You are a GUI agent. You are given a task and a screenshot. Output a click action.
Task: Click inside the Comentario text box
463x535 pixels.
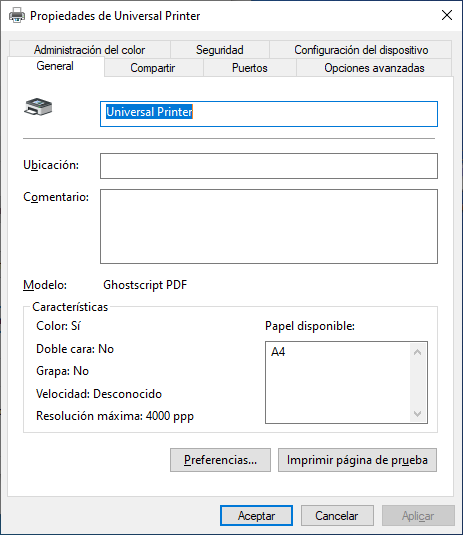(269, 227)
